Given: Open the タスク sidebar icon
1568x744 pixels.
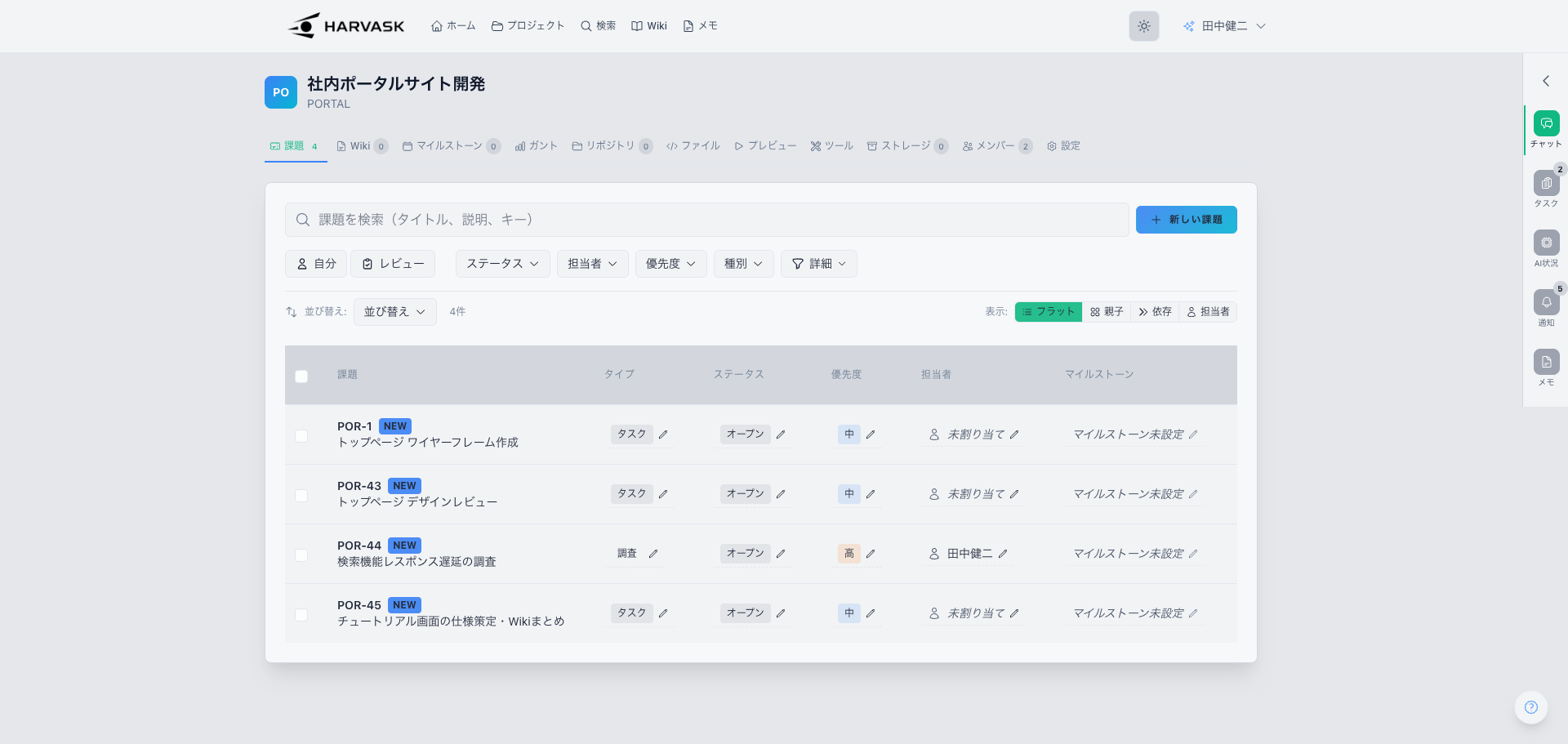Looking at the screenshot, I should pyautogui.click(x=1546, y=184).
